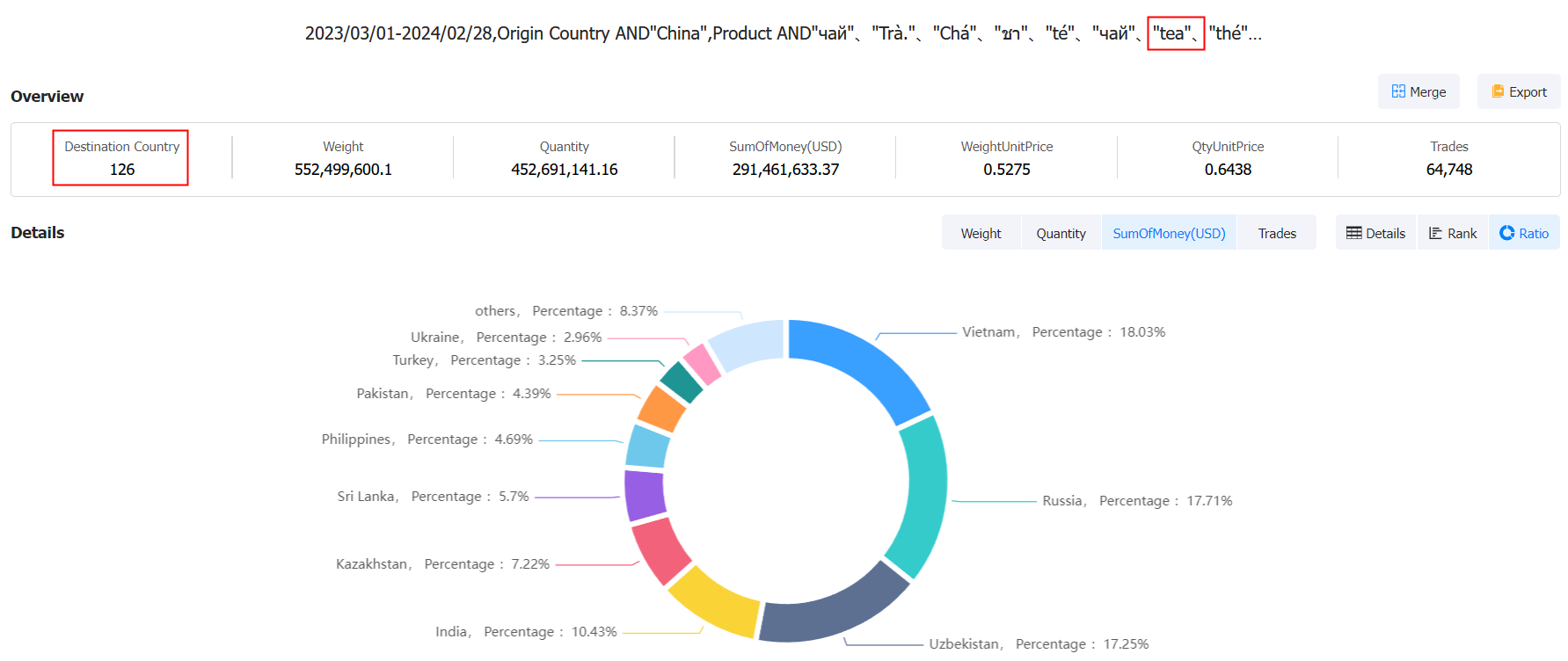Switch to the Quantity metric tab
Viewport: 1568px width, 661px height.
tap(1061, 233)
